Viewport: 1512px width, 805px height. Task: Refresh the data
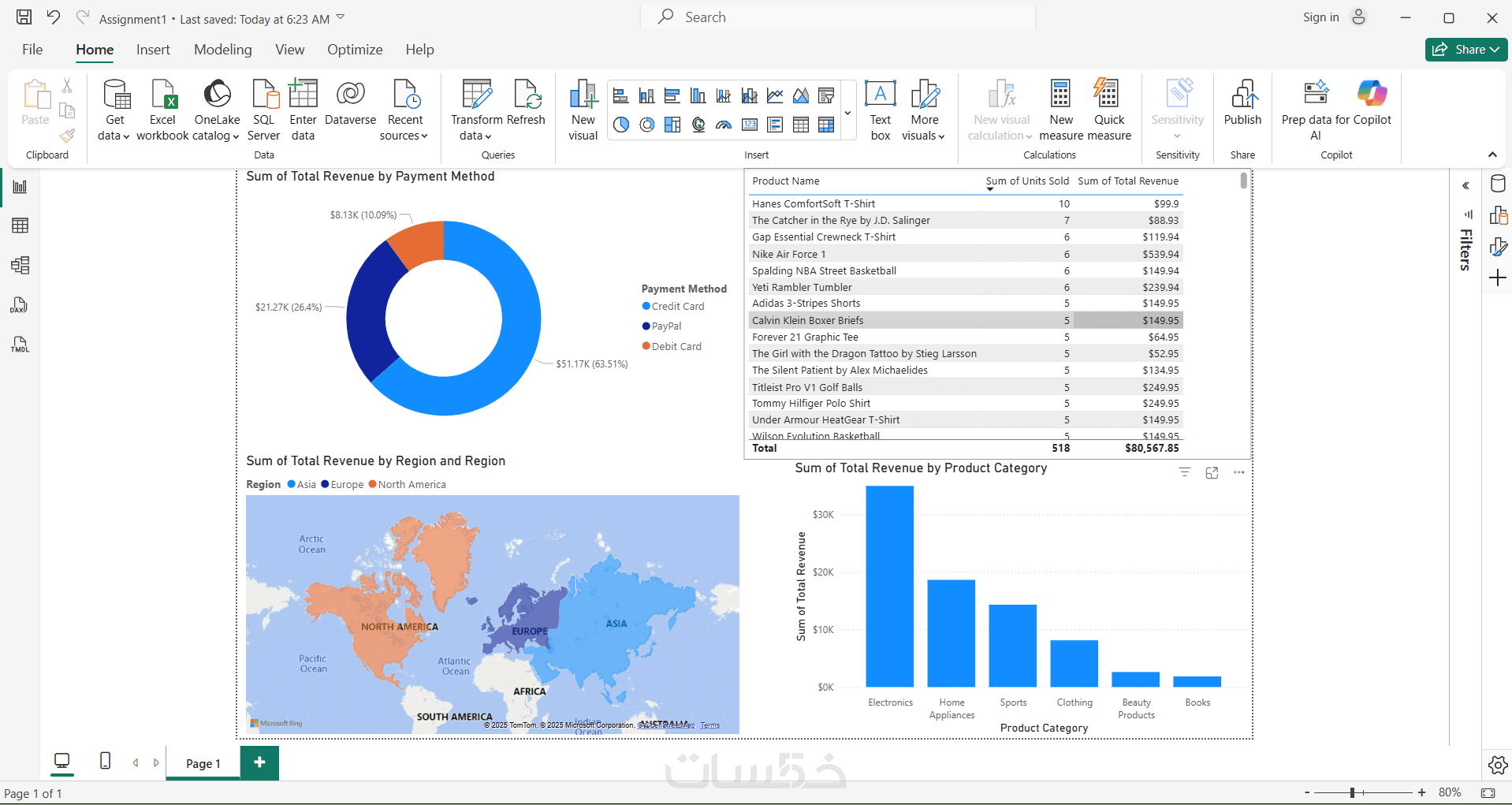[527, 102]
